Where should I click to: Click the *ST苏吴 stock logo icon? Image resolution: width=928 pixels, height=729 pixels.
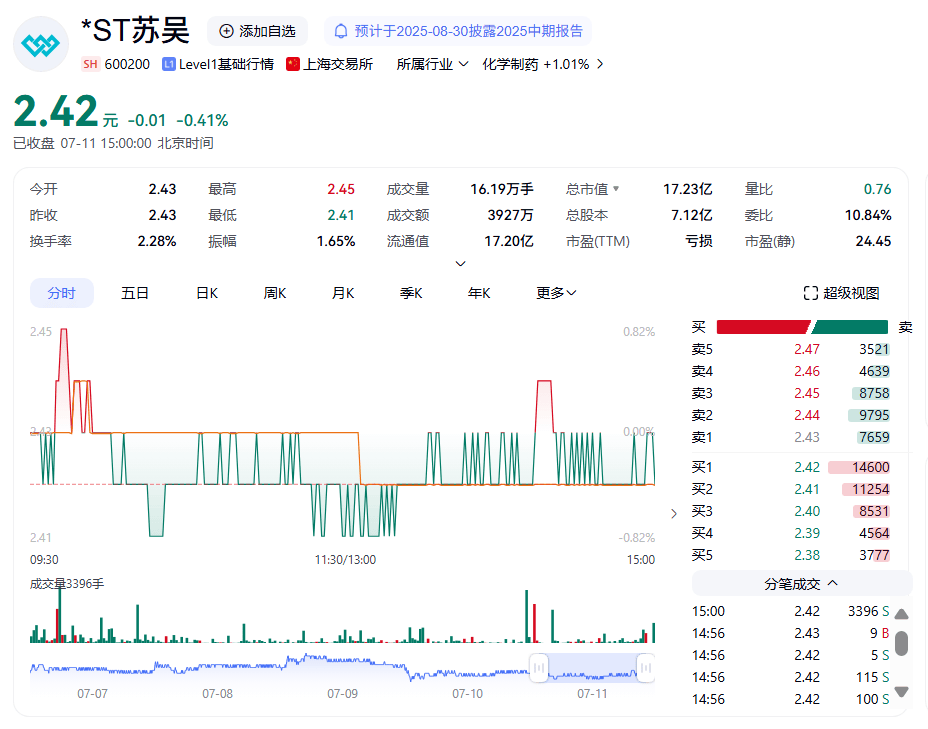point(41,45)
